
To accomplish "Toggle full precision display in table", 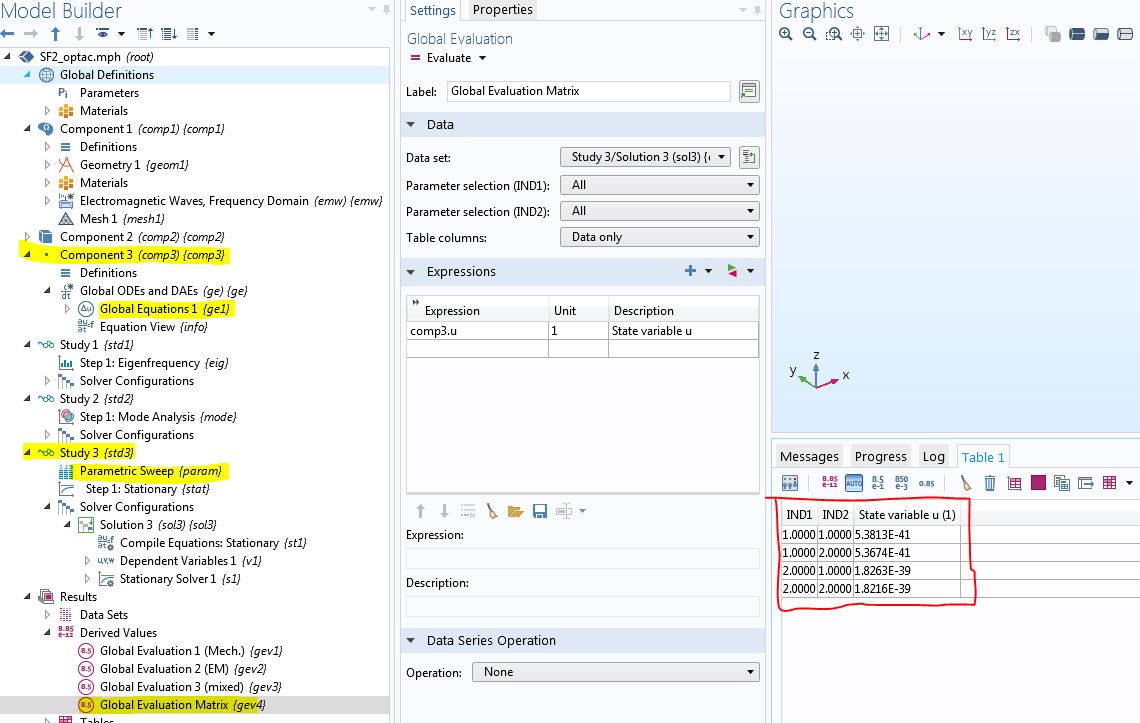I will pos(830,483).
